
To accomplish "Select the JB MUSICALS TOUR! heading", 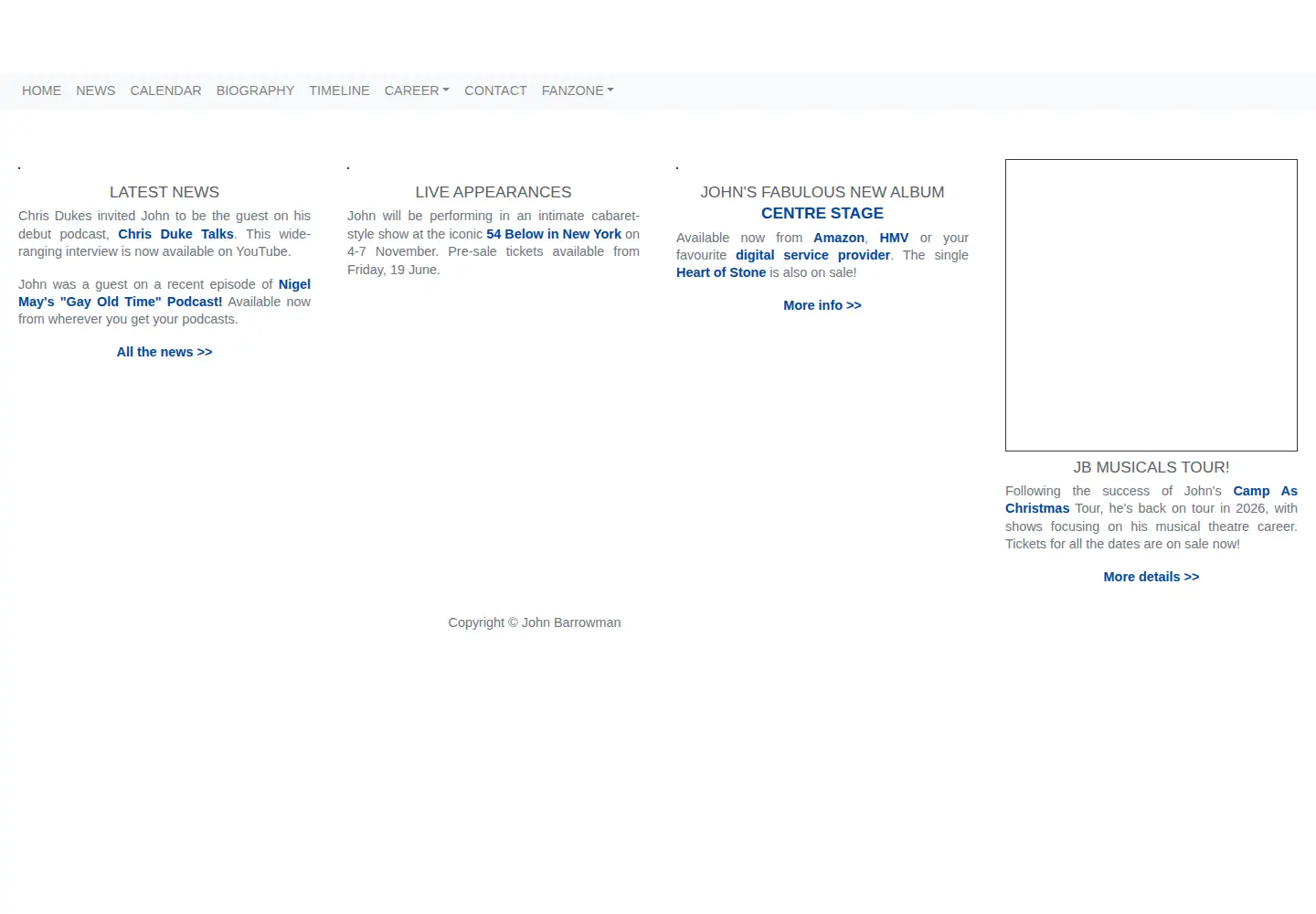I will pos(1151,467).
